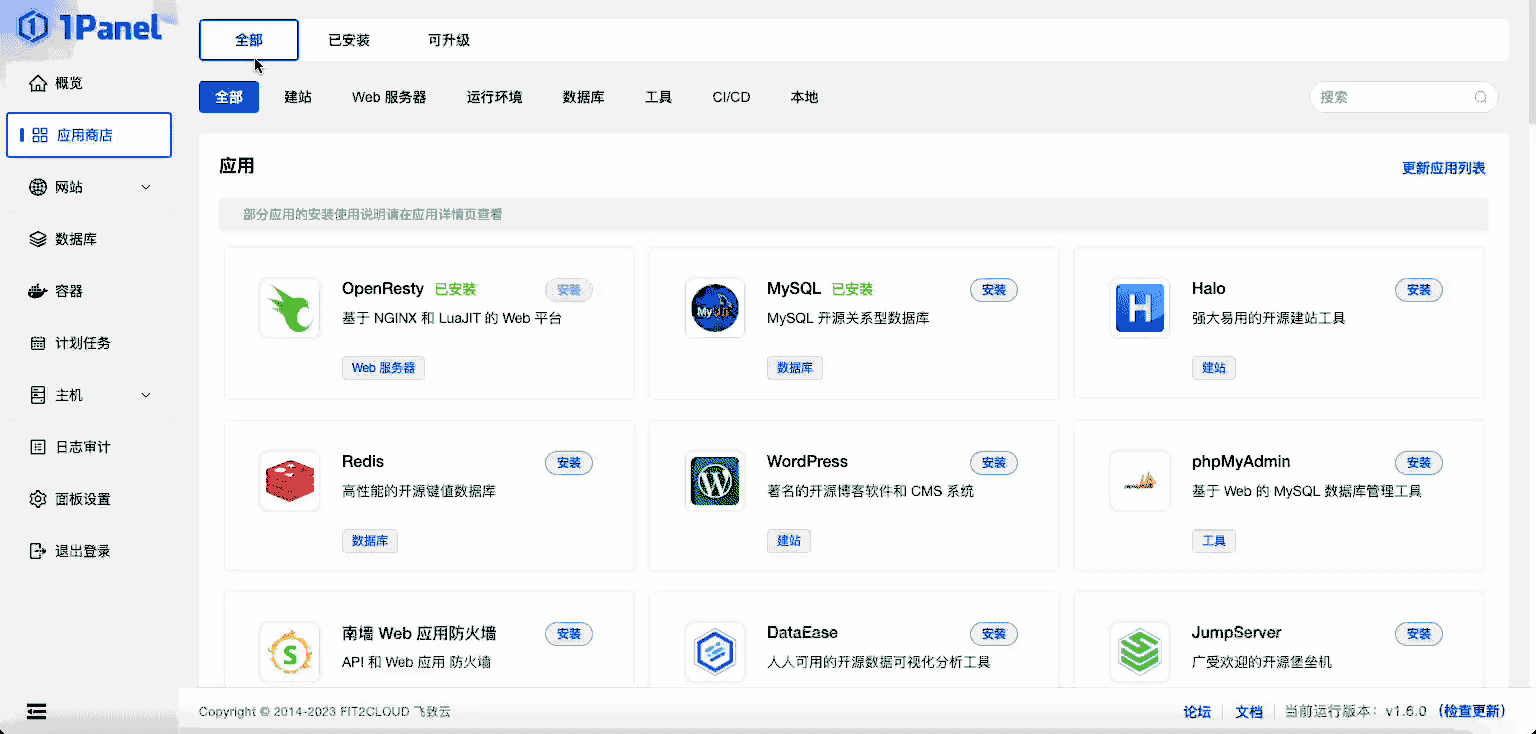
Task: Switch to the 已安装 tab
Action: point(346,40)
